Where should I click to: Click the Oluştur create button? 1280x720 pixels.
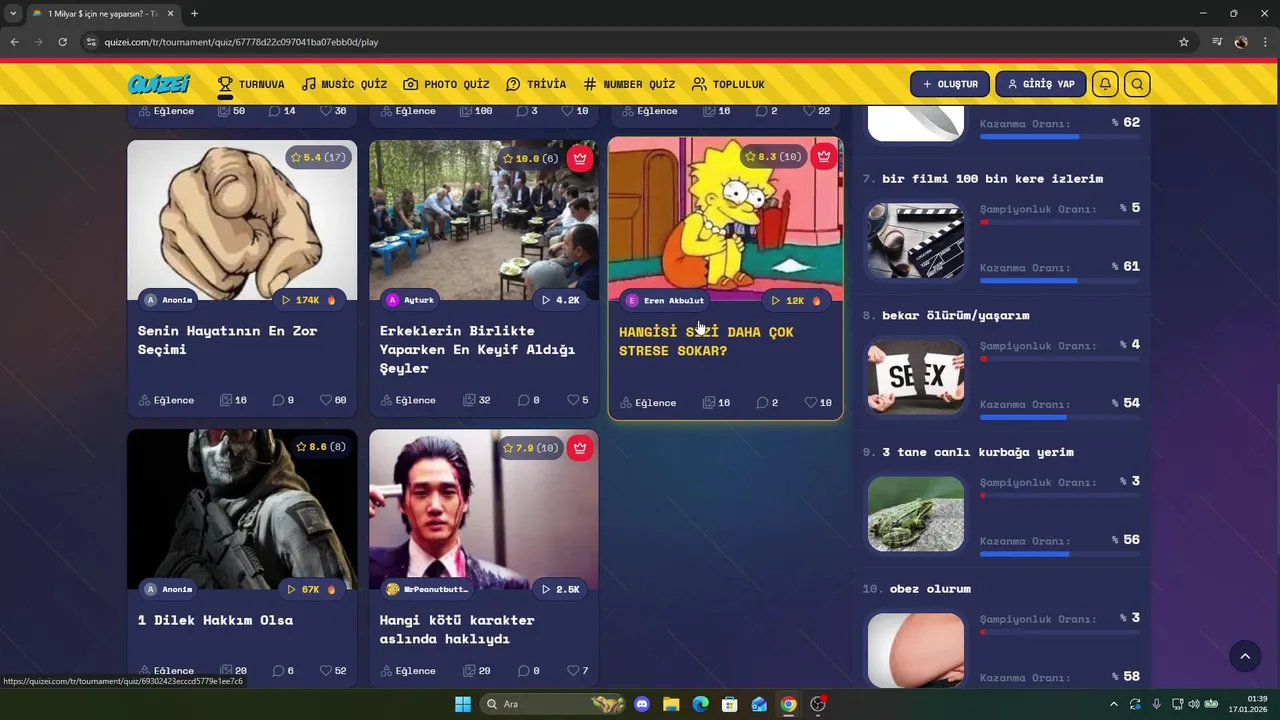click(950, 84)
